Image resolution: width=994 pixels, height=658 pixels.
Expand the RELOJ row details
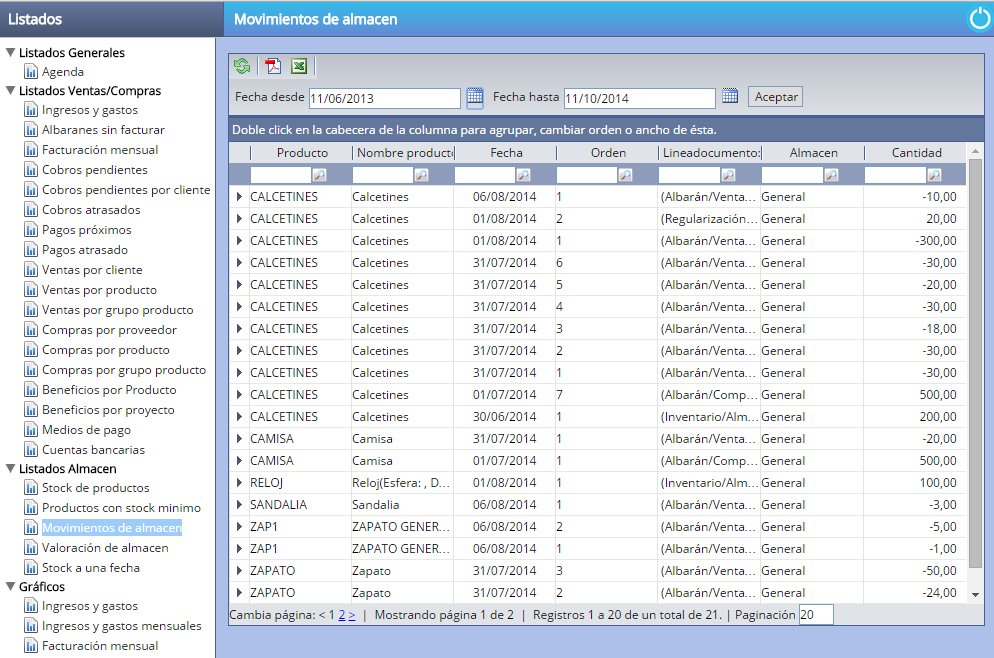[x=239, y=483]
